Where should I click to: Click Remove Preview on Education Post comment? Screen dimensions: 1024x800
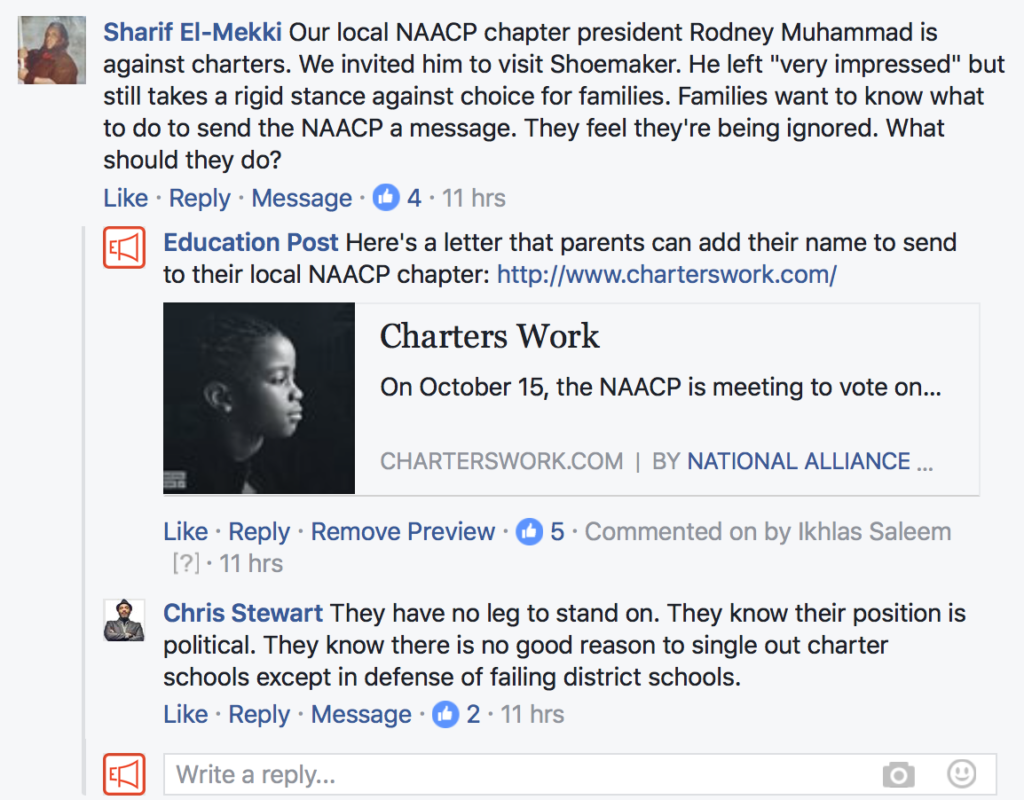403,532
